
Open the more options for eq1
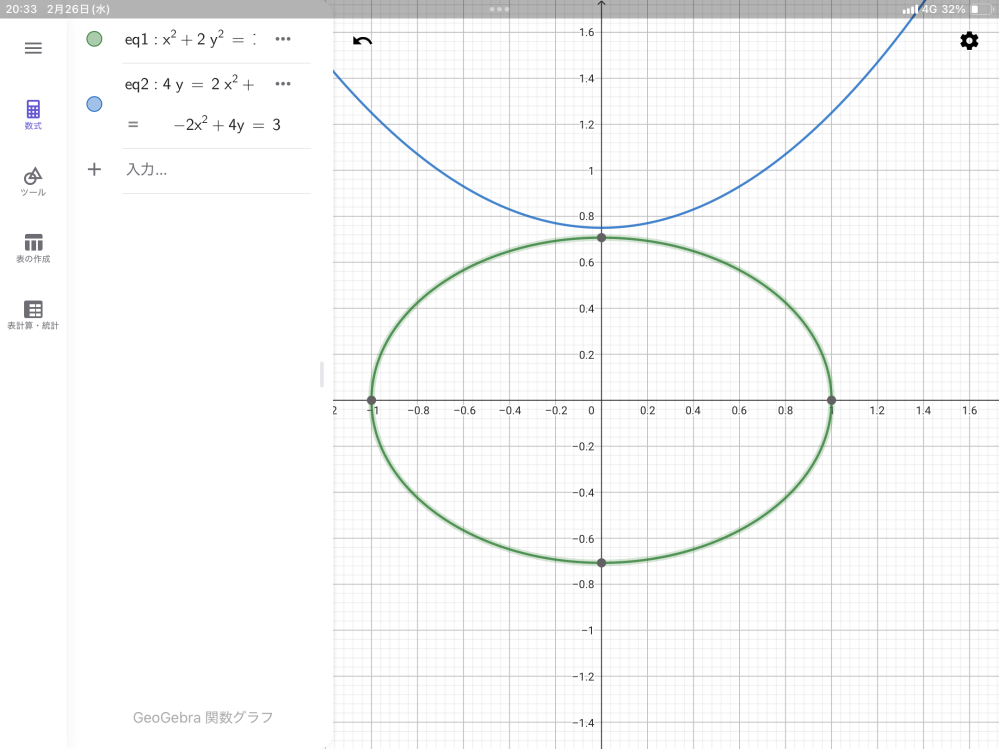pos(283,39)
